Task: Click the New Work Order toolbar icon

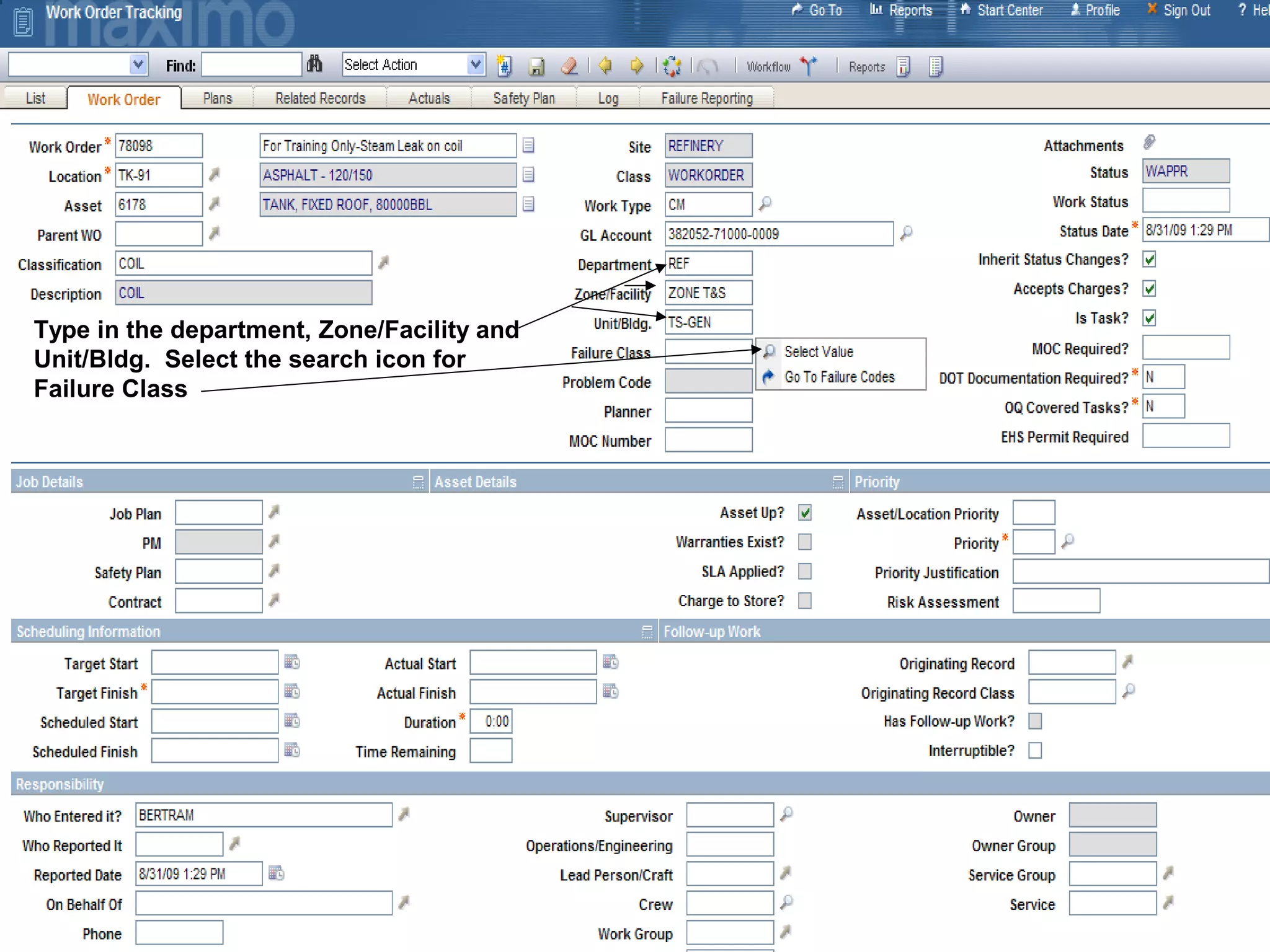Action: click(504, 66)
